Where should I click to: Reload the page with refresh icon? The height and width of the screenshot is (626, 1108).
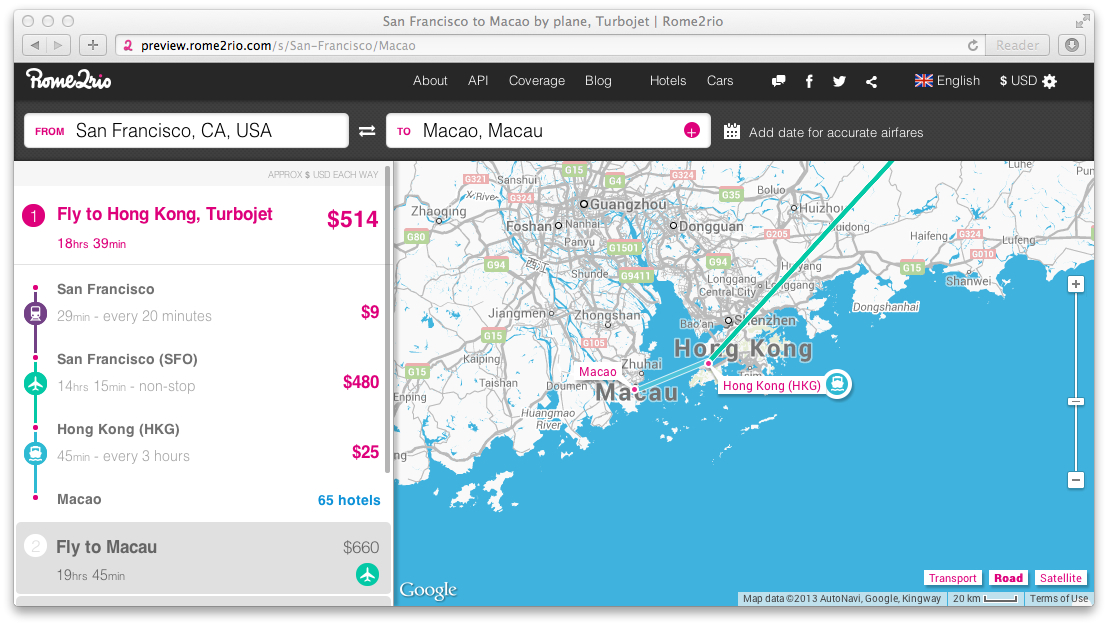[x=973, y=45]
